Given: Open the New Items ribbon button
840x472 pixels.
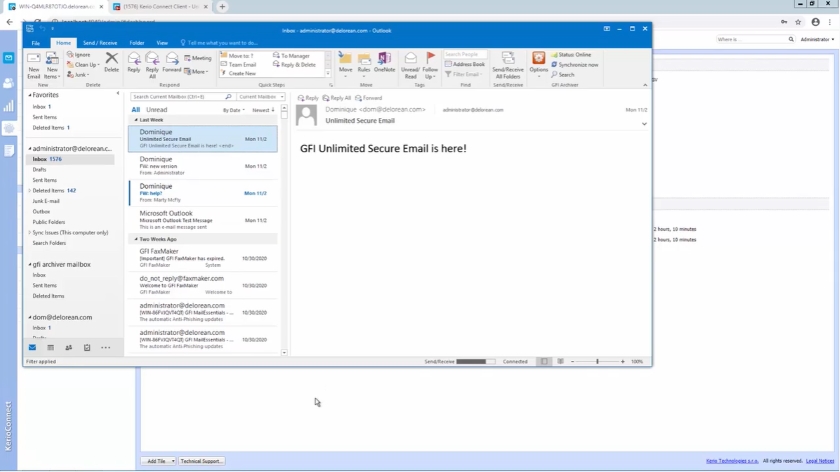Looking at the screenshot, I should pos(51,66).
